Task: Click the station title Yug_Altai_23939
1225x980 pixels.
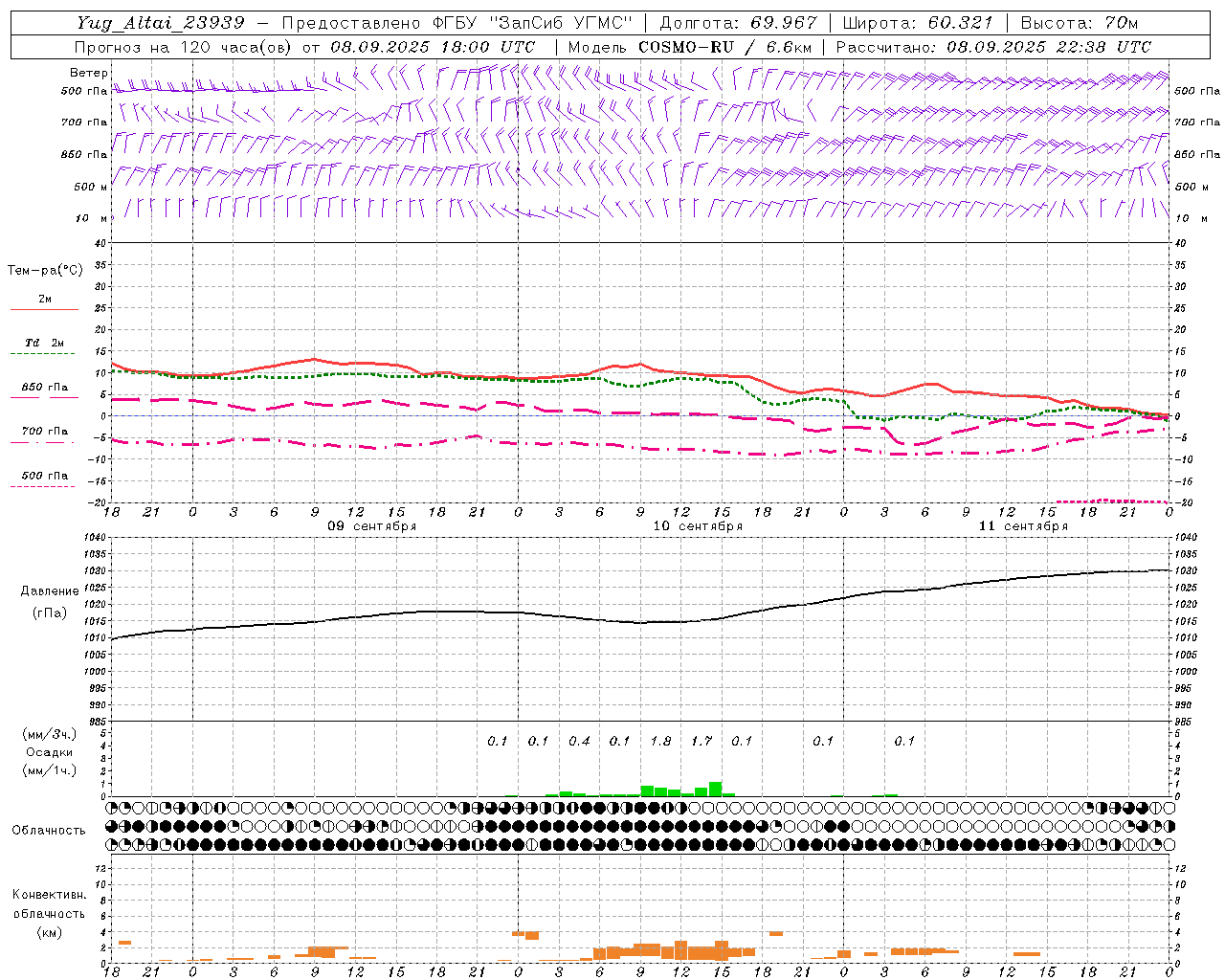Action: [161, 23]
